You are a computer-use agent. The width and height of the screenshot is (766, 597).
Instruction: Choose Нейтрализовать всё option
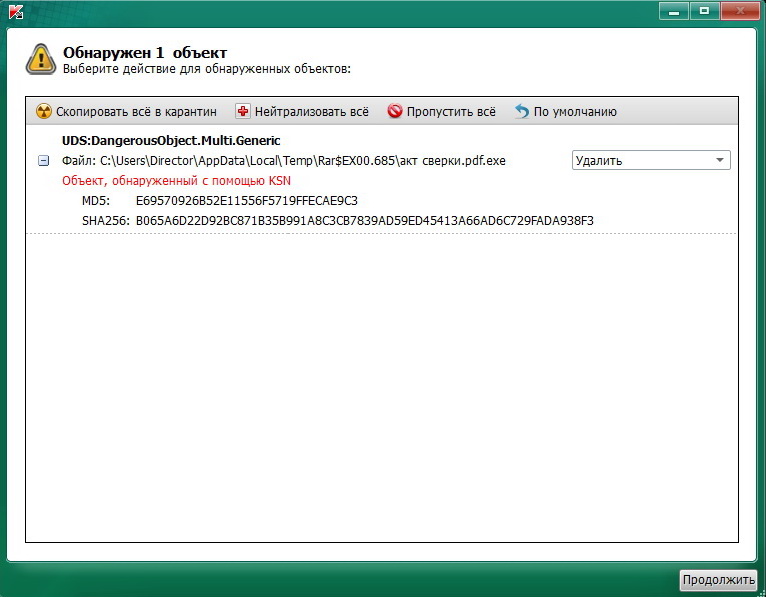pos(312,112)
